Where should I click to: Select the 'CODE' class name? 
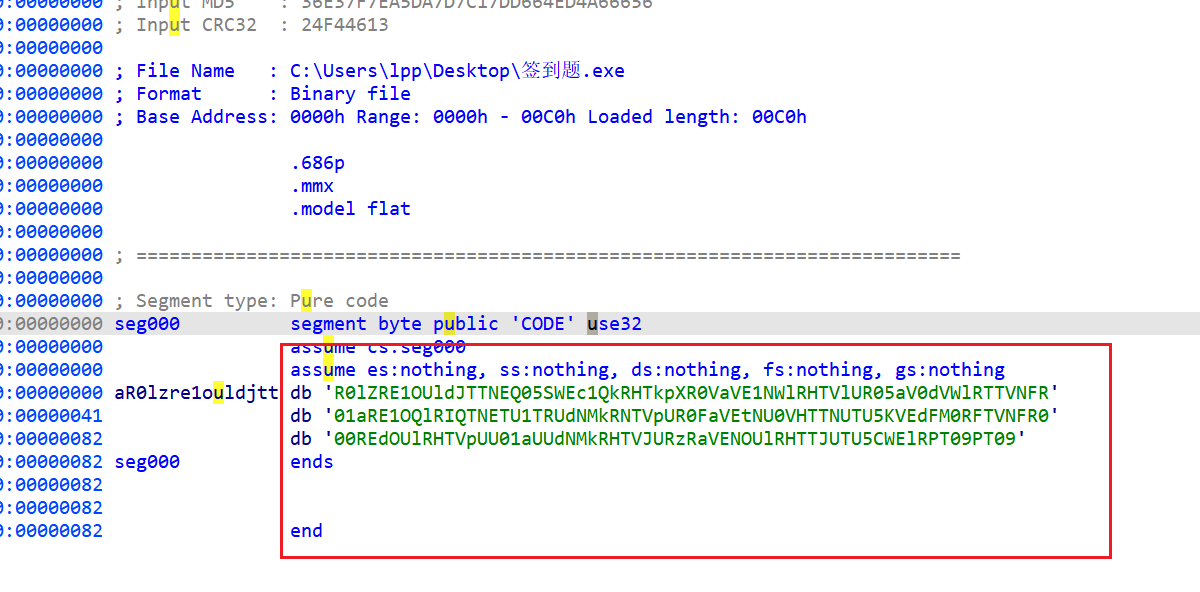point(543,323)
